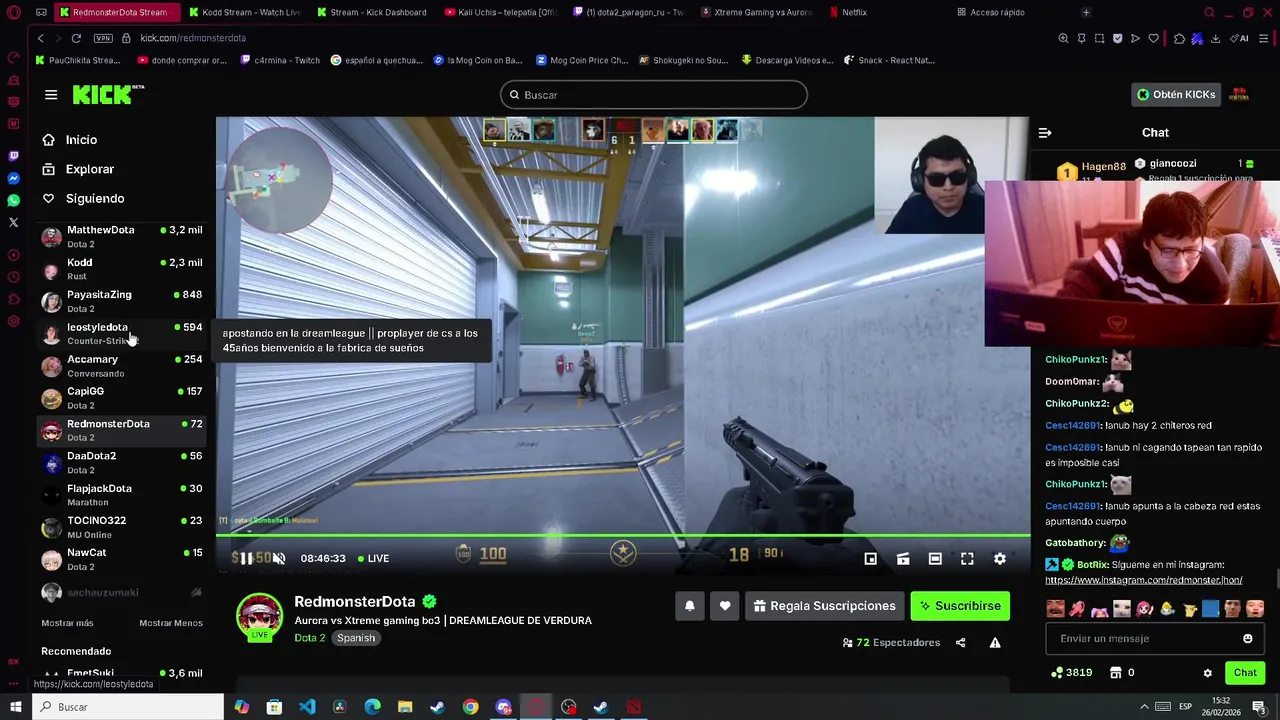Click the Spanish language tag
The height and width of the screenshot is (720, 1280).
356,638
